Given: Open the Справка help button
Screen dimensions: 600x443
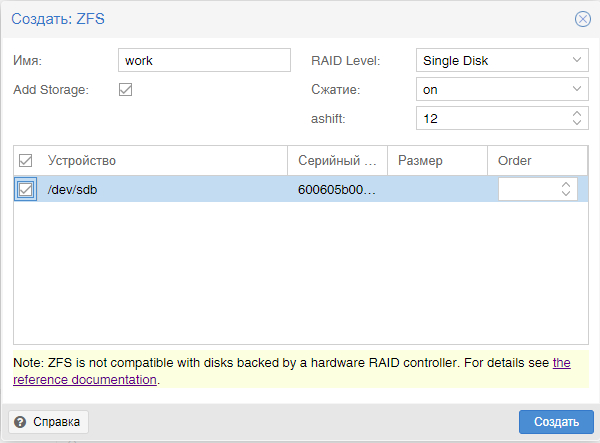Looking at the screenshot, I should click(x=49, y=422).
